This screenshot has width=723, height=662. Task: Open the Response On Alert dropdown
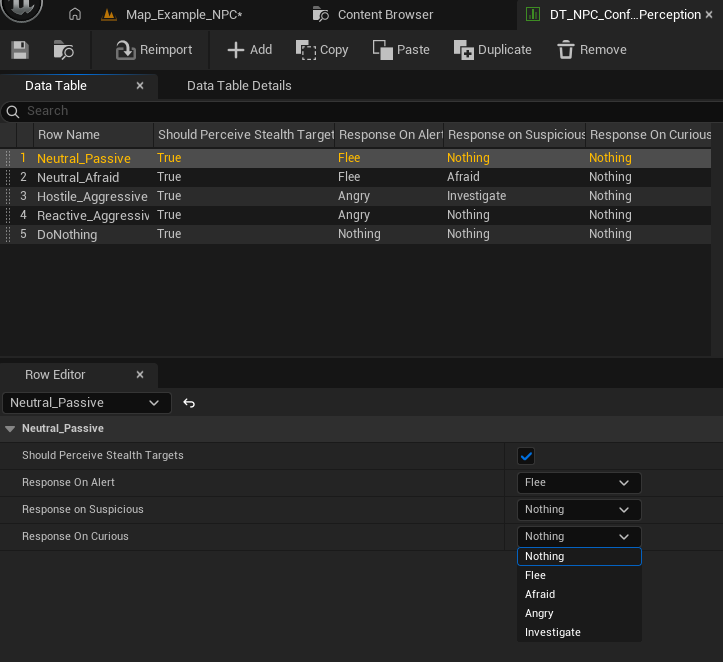578,483
